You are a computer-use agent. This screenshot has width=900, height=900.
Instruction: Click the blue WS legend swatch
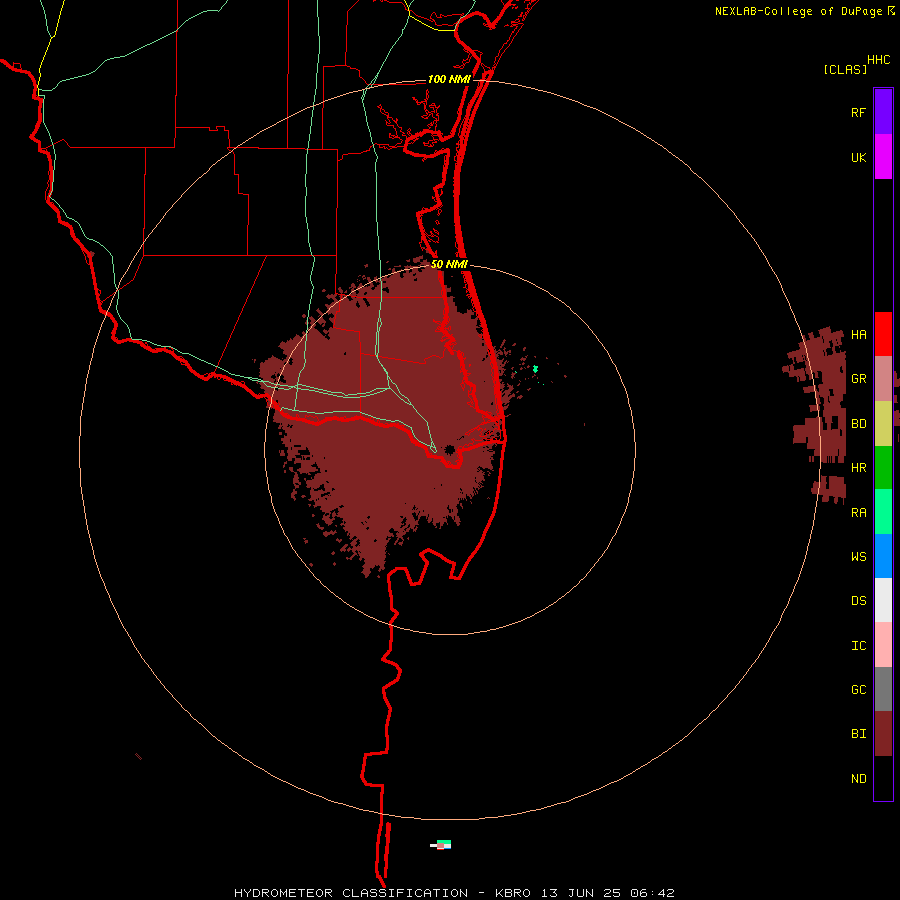[883, 556]
